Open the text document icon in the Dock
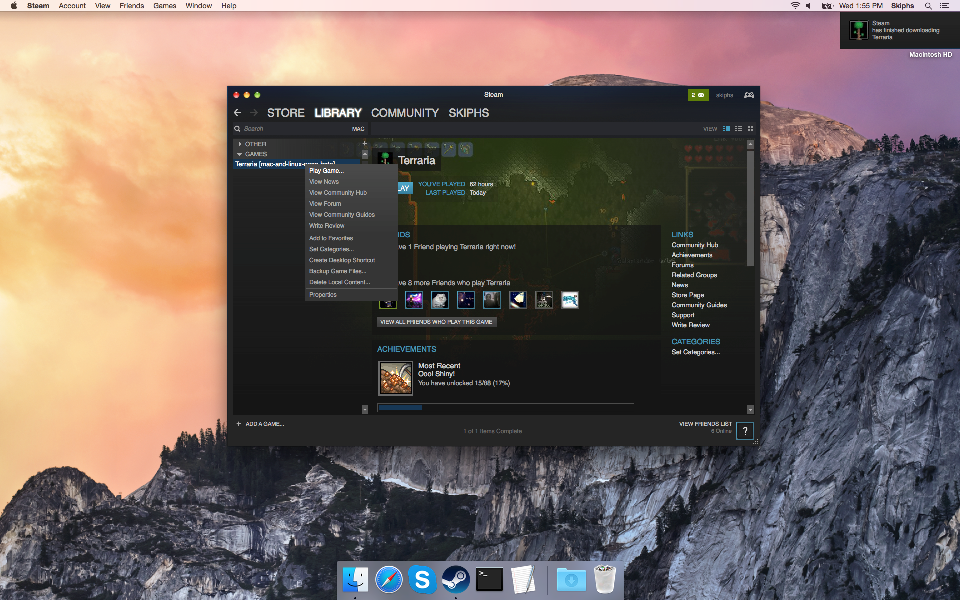 coord(522,579)
